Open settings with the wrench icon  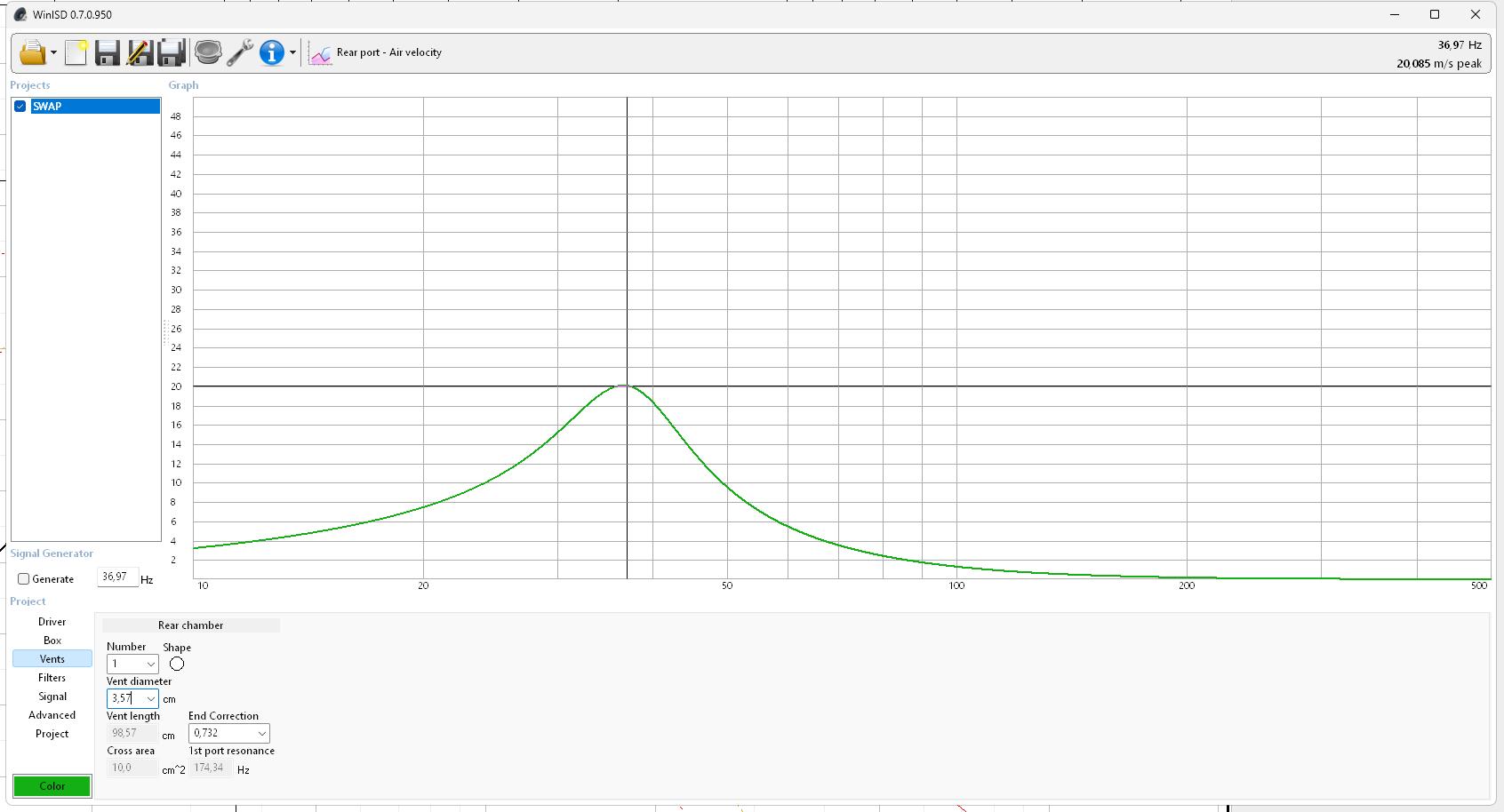[x=240, y=53]
